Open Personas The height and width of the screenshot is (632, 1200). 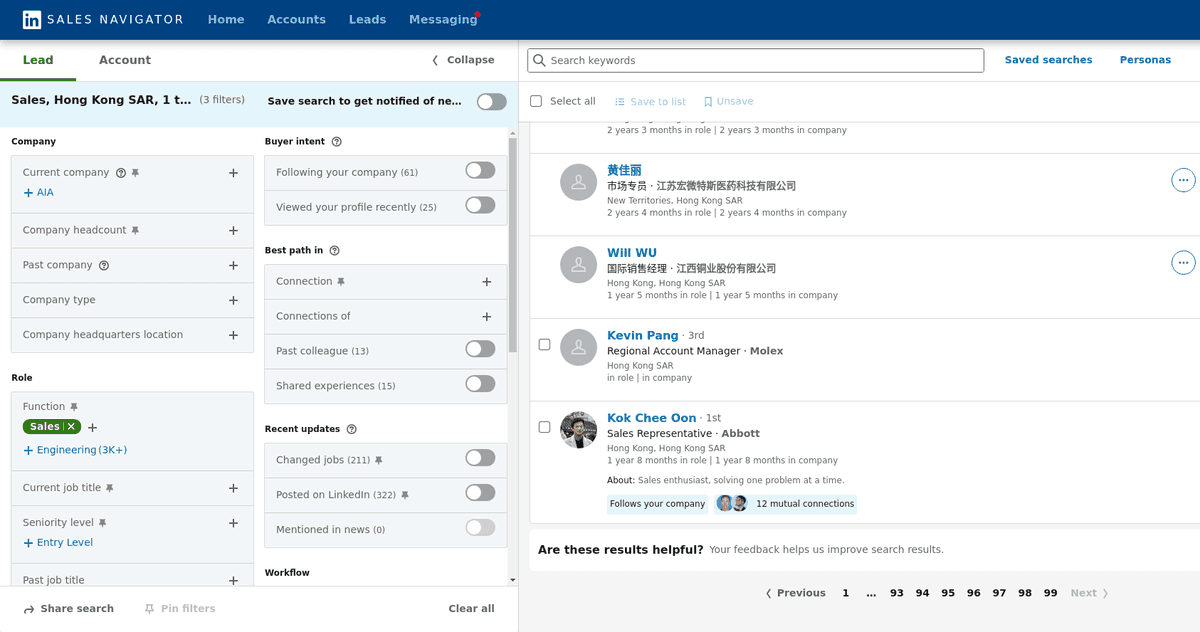(x=1145, y=60)
